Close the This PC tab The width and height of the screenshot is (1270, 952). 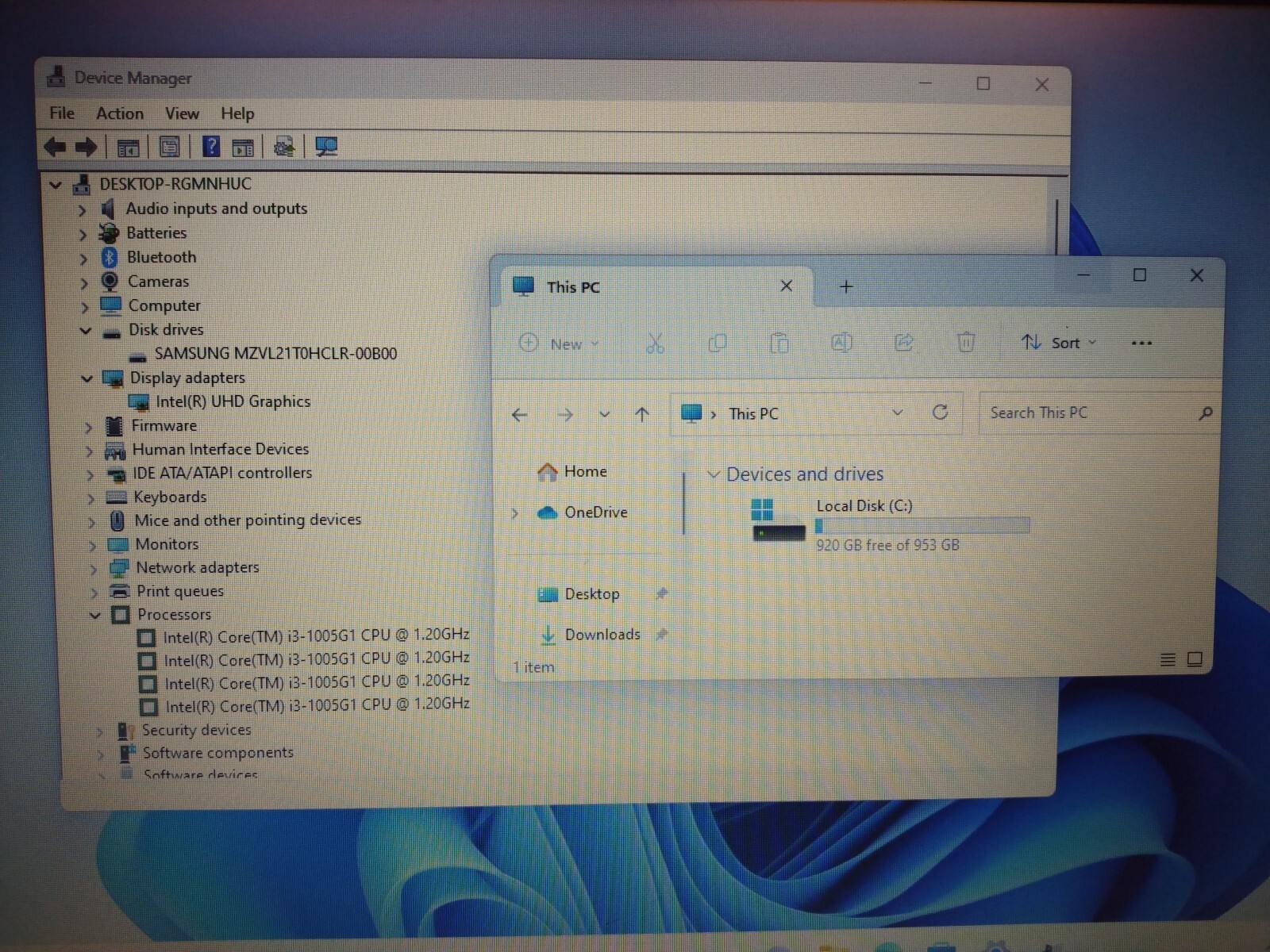(786, 286)
